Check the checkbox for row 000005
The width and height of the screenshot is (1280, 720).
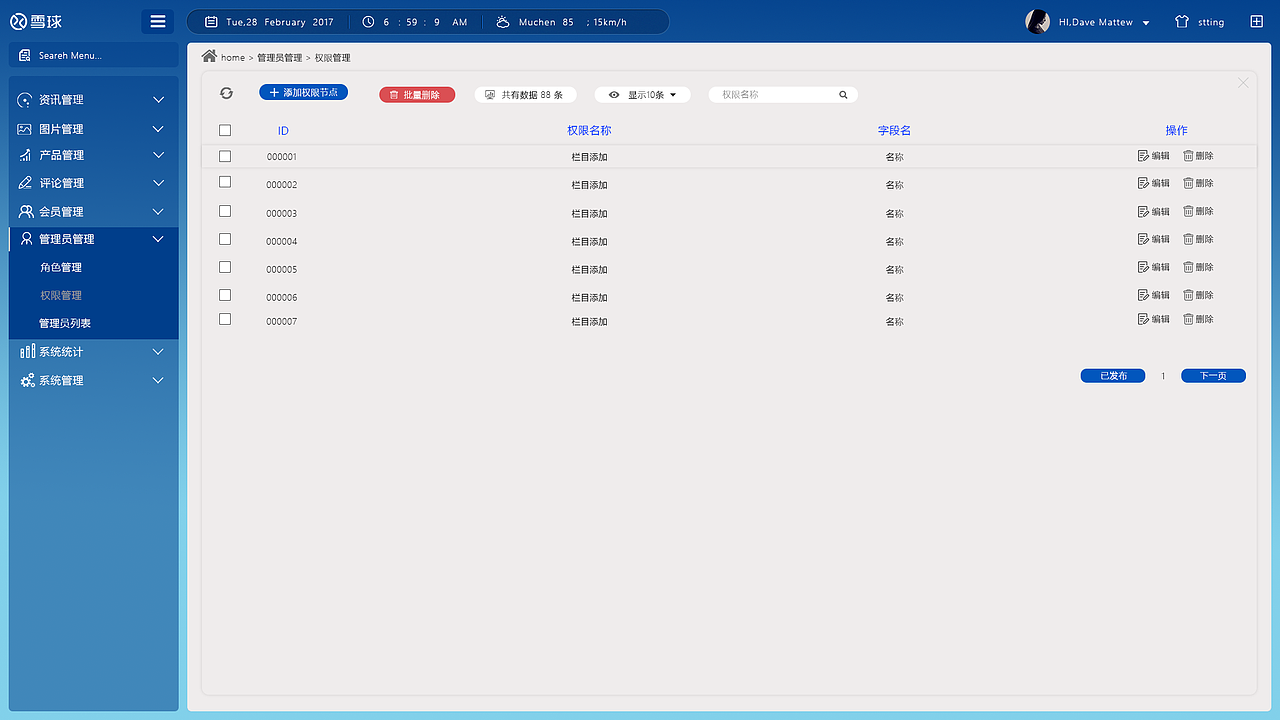[225, 267]
